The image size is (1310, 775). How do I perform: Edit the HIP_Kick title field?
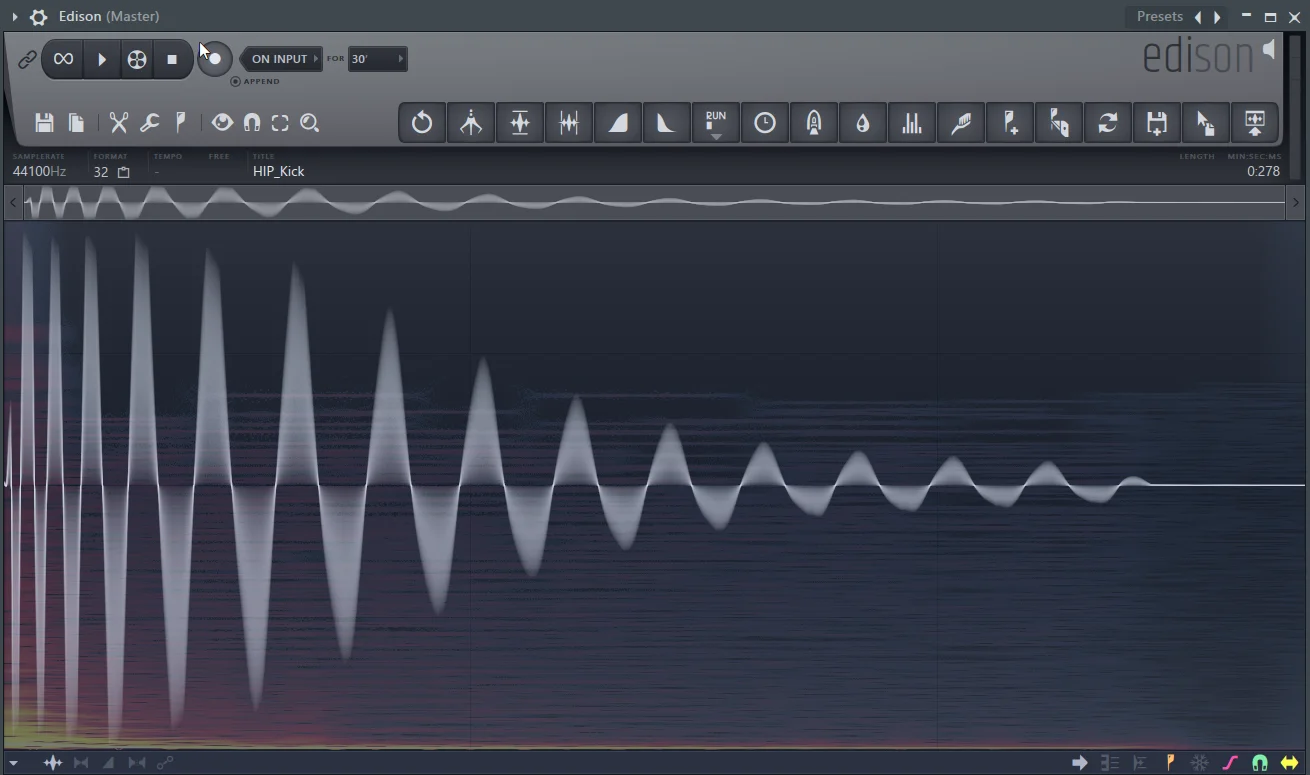279,171
